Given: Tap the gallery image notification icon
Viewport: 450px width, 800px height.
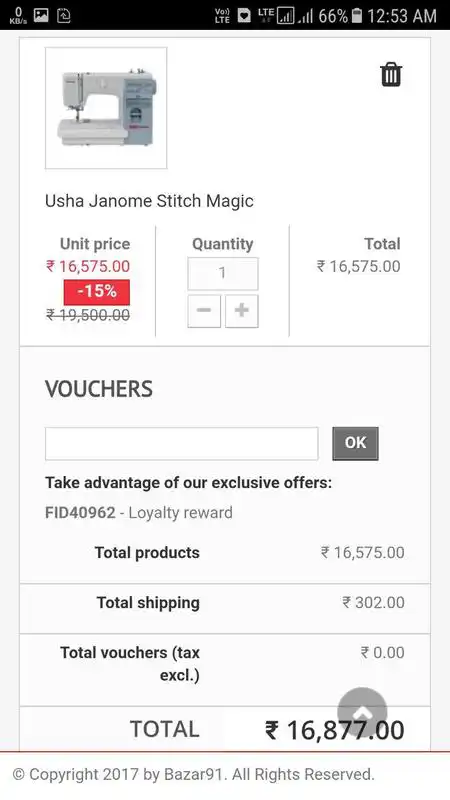Looking at the screenshot, I should [41, 15].
